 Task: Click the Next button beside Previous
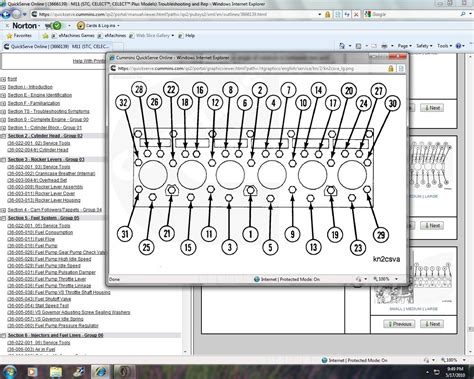432,324
